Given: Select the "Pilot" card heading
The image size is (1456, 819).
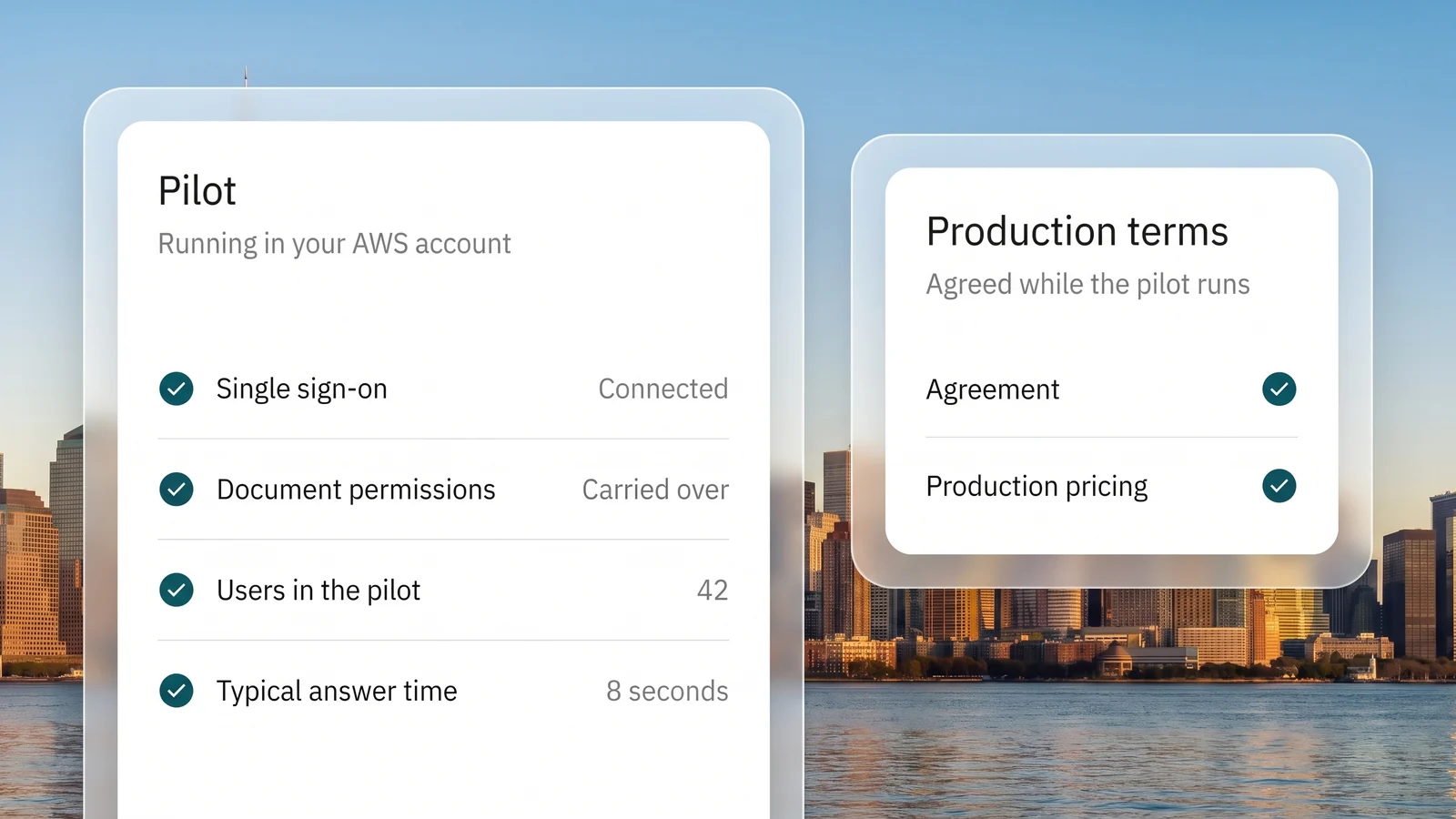Looking at the screenshot, I should (197, 191).
